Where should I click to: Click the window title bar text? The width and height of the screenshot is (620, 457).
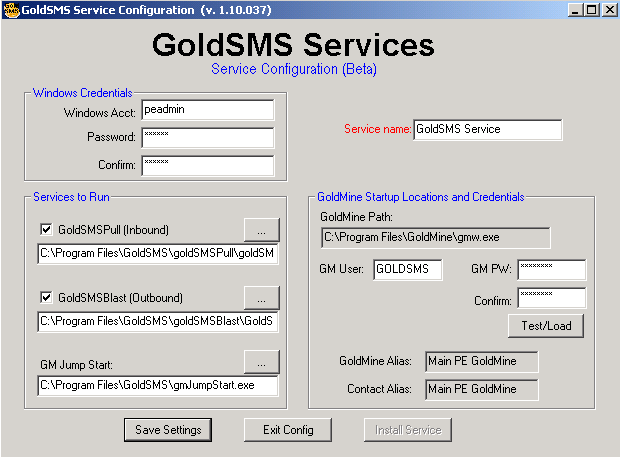point(147,10)
